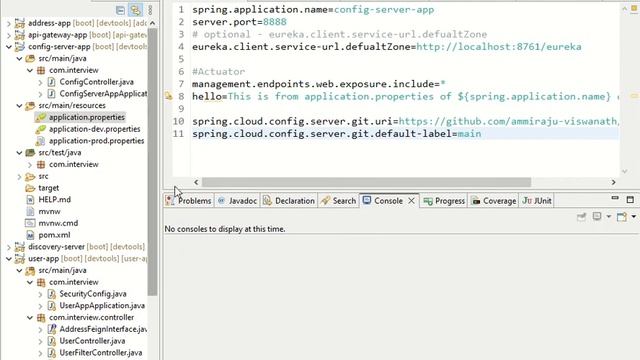Open the Open Console dropdown arrow
Image resolution: width=640 pixels, height=360 pixels.
coord(633,216)
